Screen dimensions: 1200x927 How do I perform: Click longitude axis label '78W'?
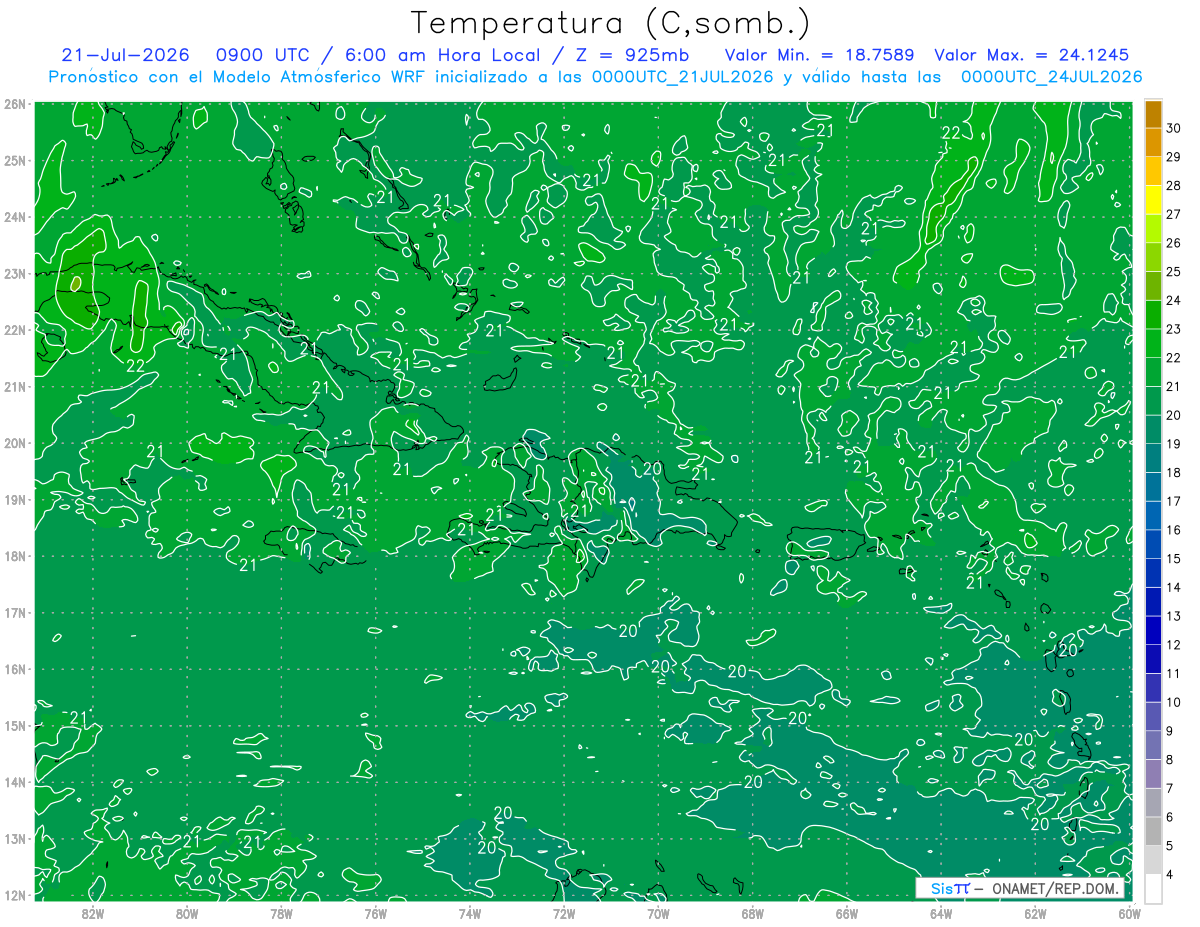pos(281,913)
